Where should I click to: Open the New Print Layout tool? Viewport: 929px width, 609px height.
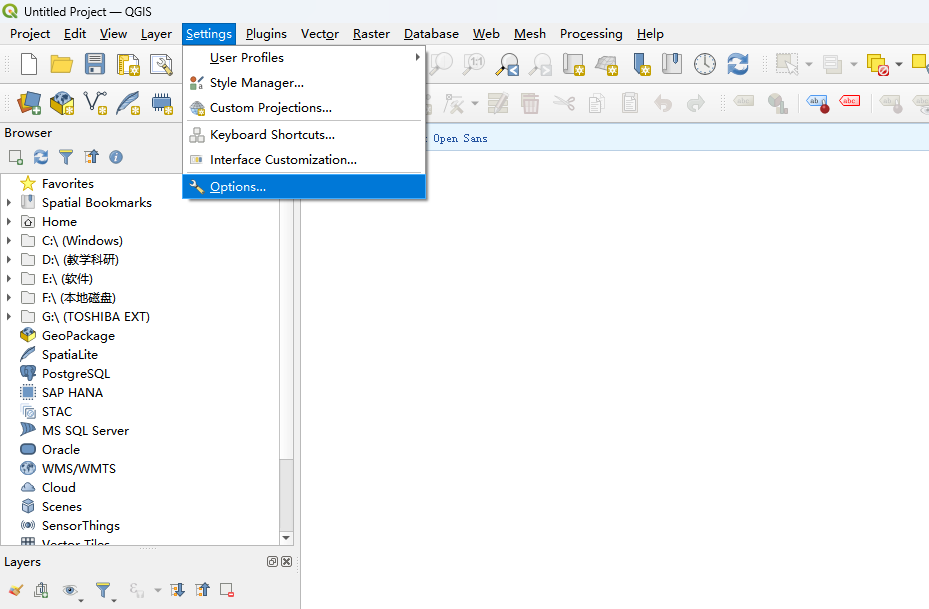click(x=128, y=64)
